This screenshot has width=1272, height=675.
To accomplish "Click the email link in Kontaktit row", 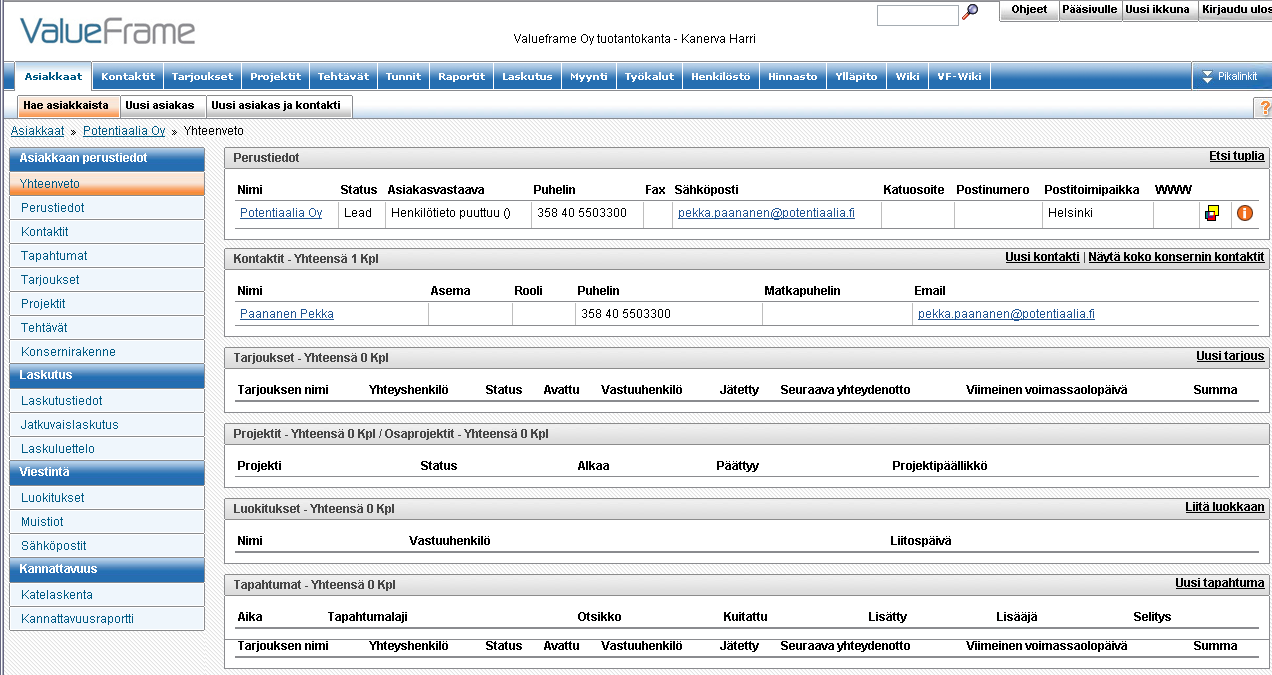I will tap(1006, 314).
